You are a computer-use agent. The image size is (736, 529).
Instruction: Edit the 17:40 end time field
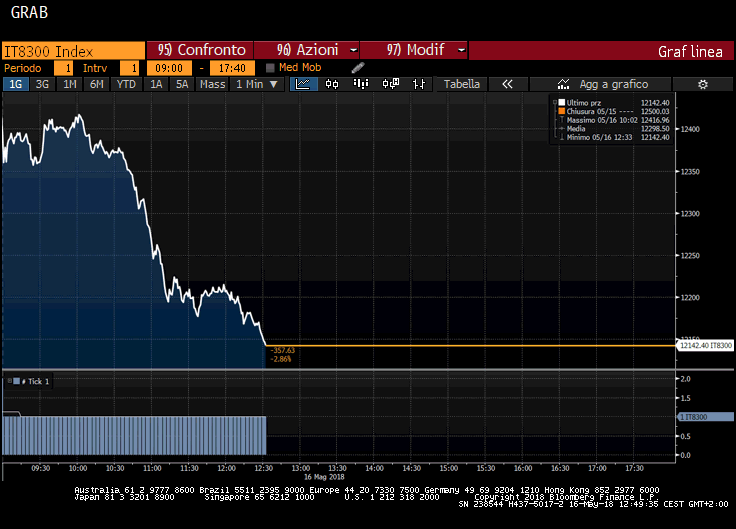click(x=232, y=68)
